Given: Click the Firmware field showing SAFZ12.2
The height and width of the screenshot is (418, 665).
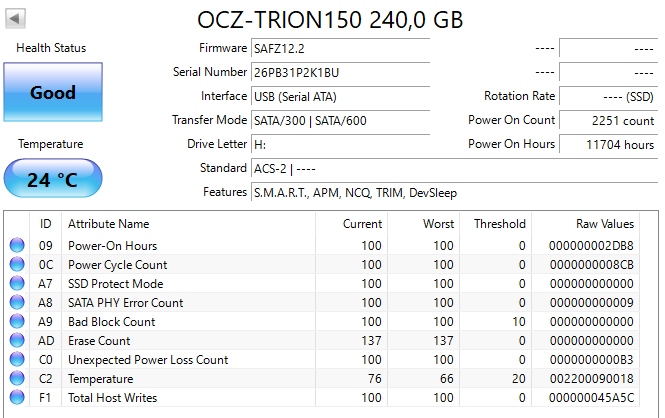Looking at the screenshot, I should 340,48.
